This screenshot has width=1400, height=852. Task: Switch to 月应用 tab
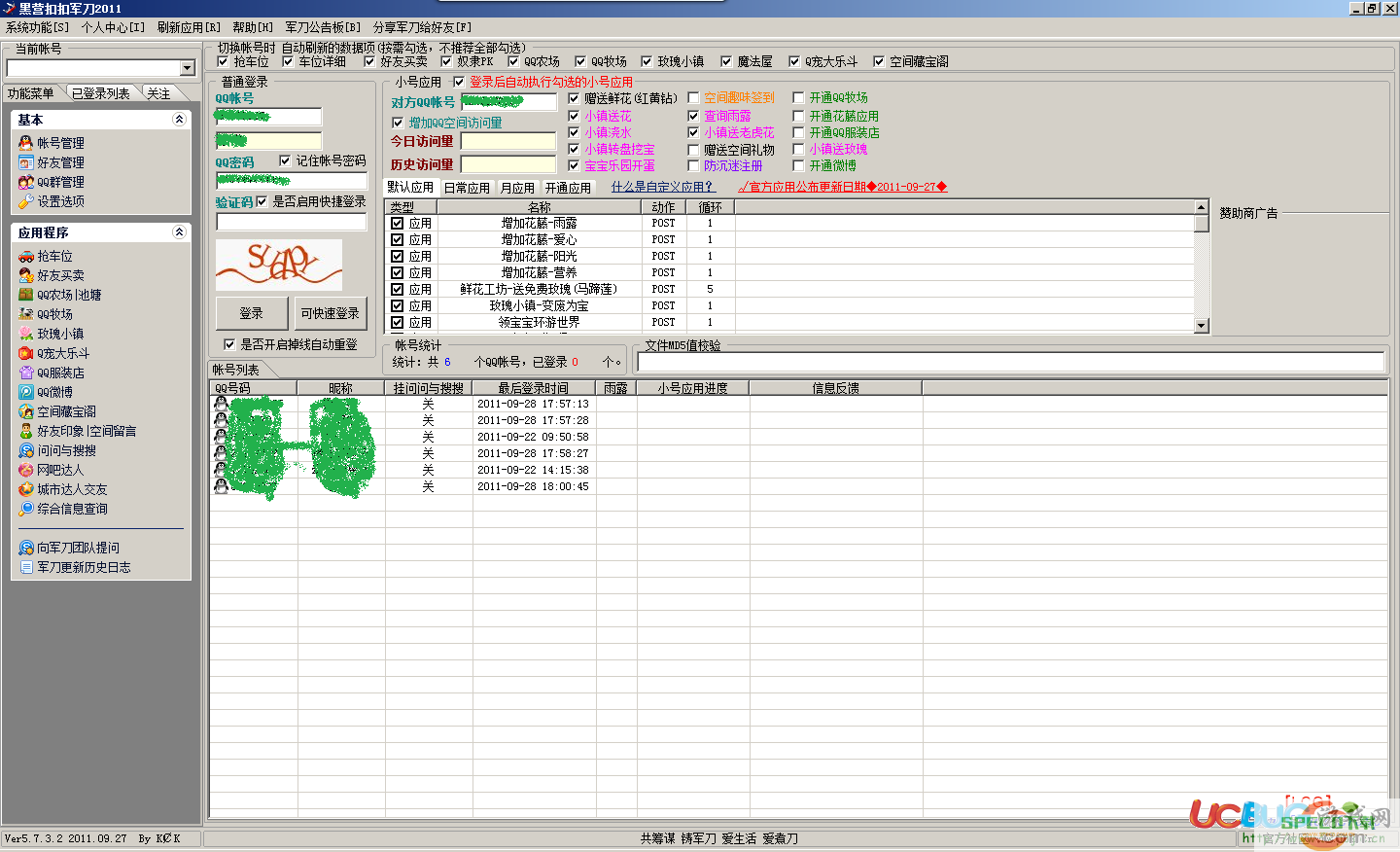518,188
